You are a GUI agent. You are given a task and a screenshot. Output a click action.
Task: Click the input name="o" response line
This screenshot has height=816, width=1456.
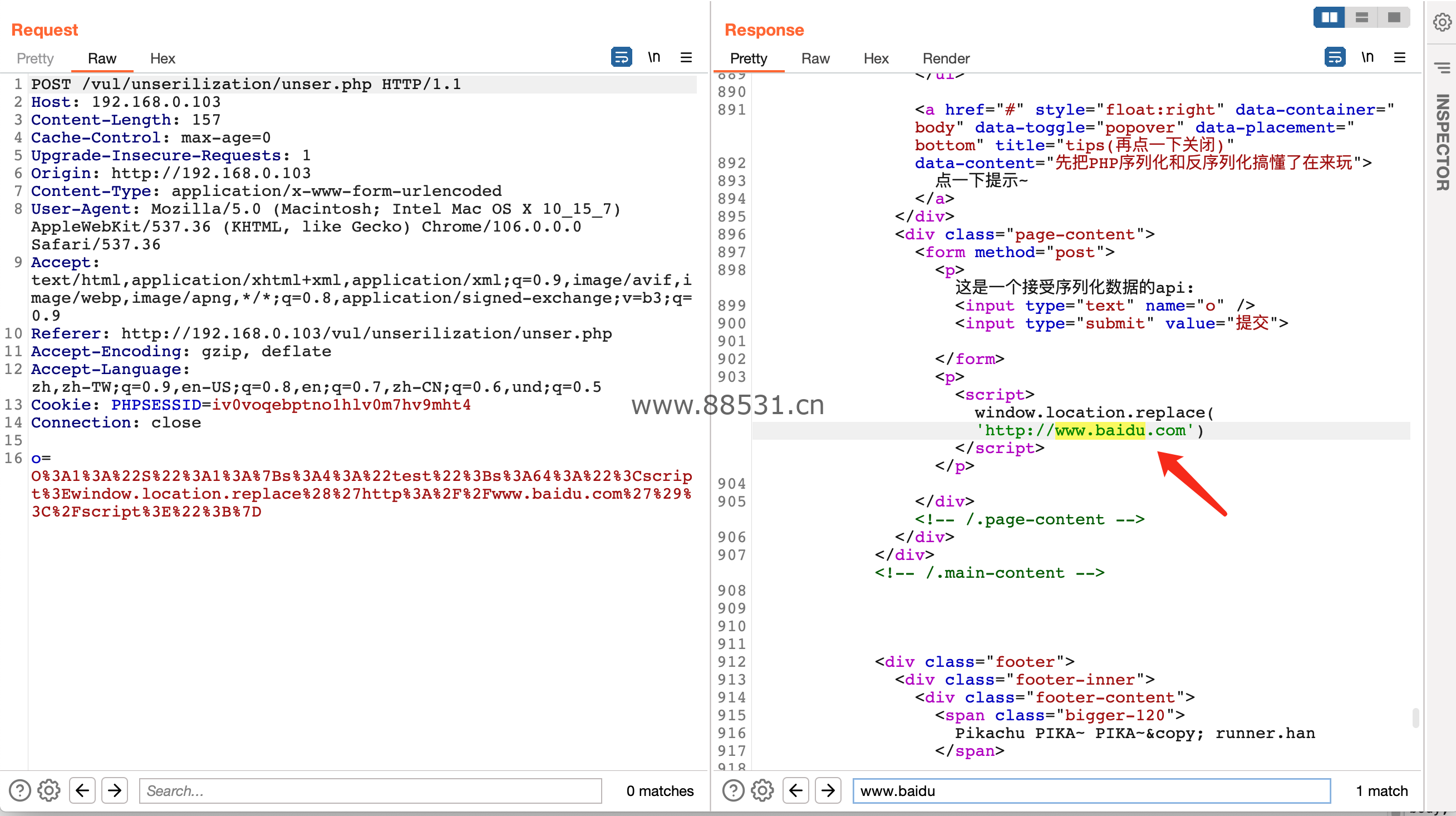point(1104,306)
